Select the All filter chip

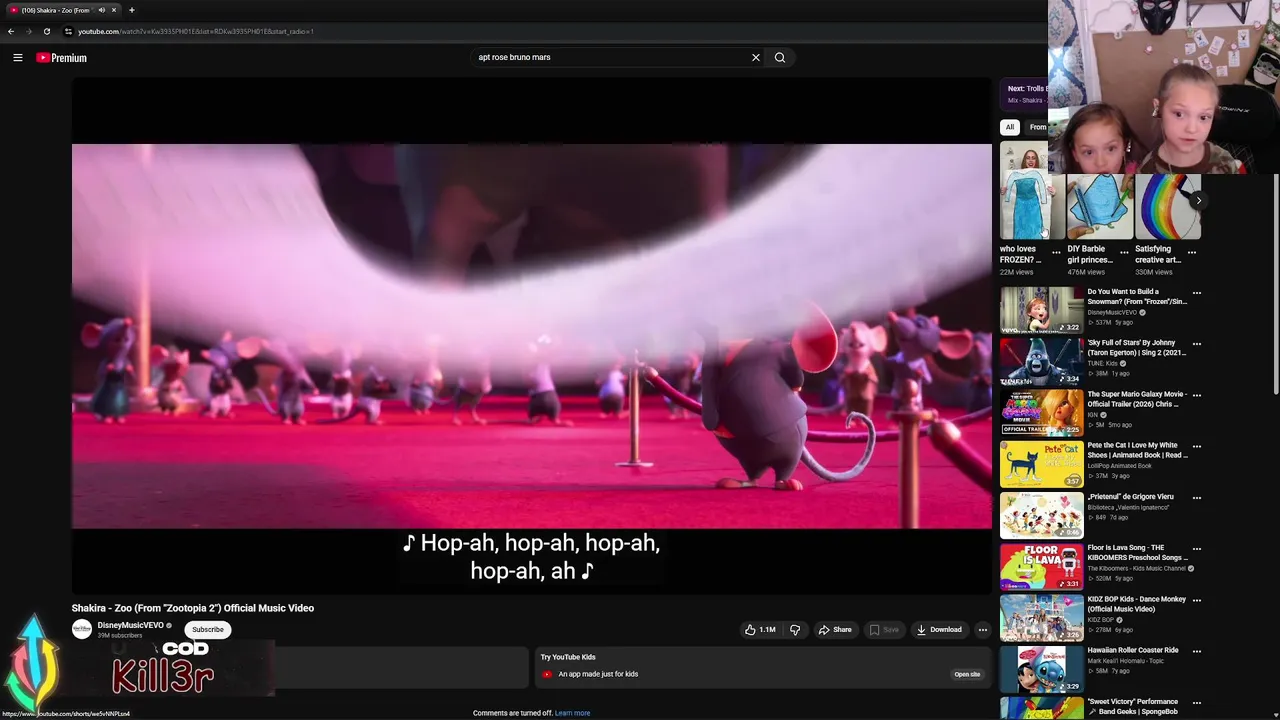1010,127
